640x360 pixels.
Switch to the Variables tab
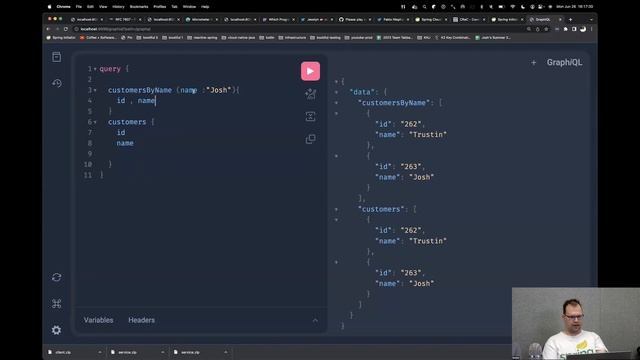click(x=98, y=320)
